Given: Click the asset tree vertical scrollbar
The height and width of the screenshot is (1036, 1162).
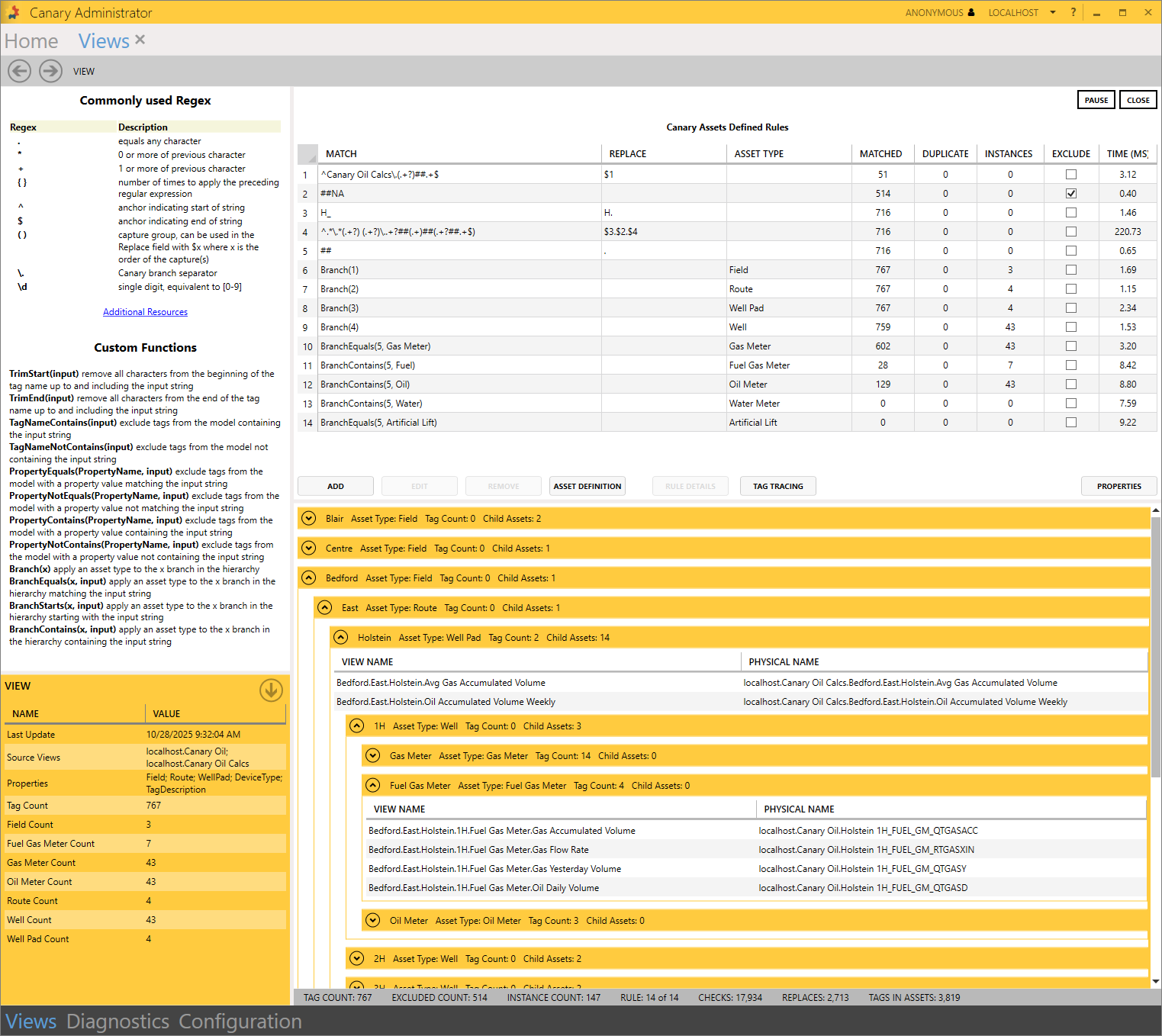Looking at the screenshot, I should pos(1155,648).
